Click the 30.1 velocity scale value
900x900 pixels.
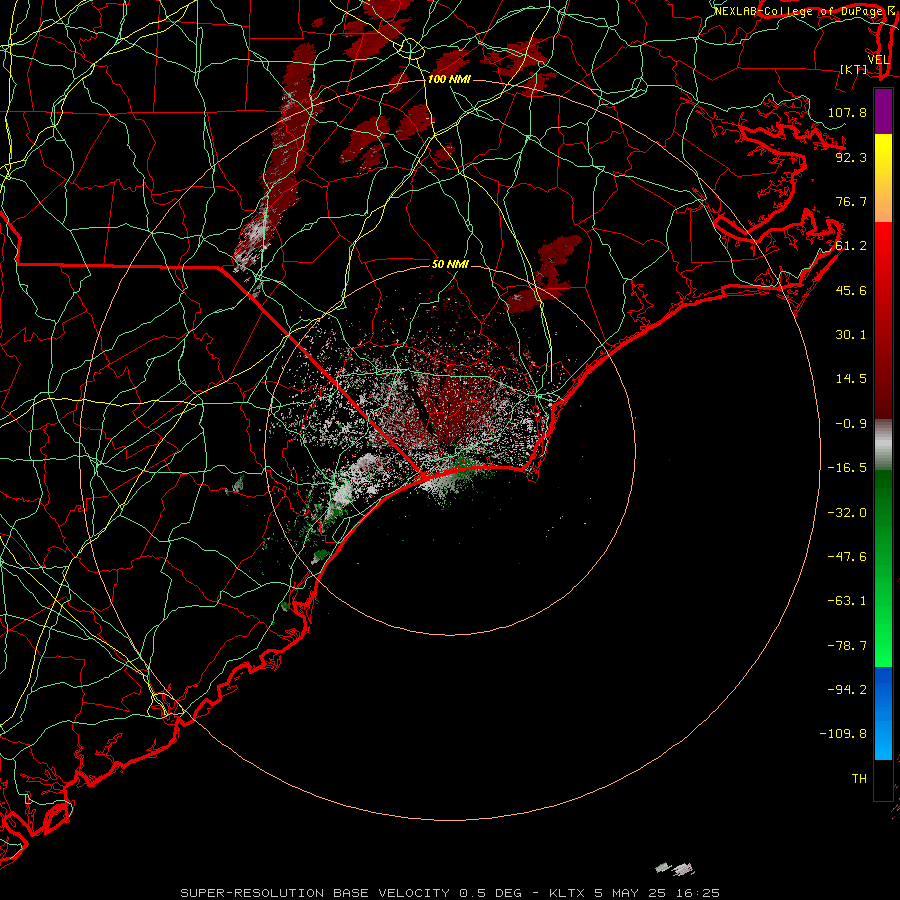pos(851,335)
